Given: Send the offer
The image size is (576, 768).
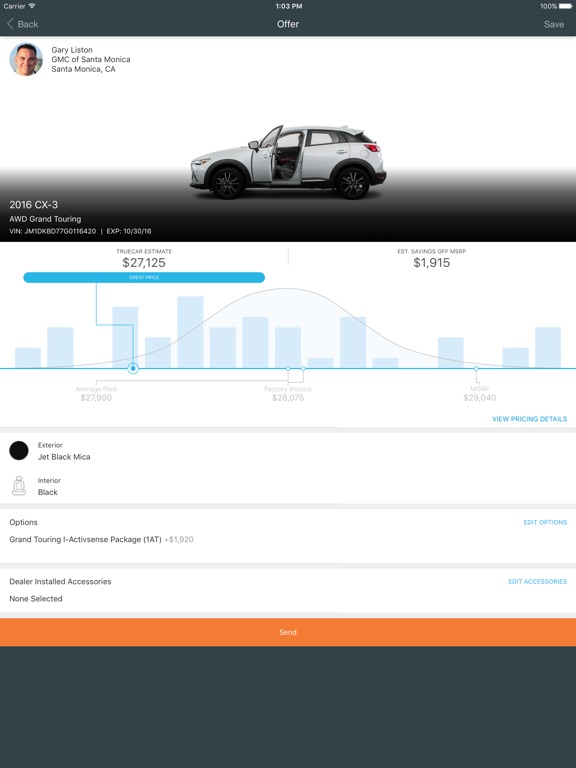Looking at the screenshot, I should coord(288,632).
